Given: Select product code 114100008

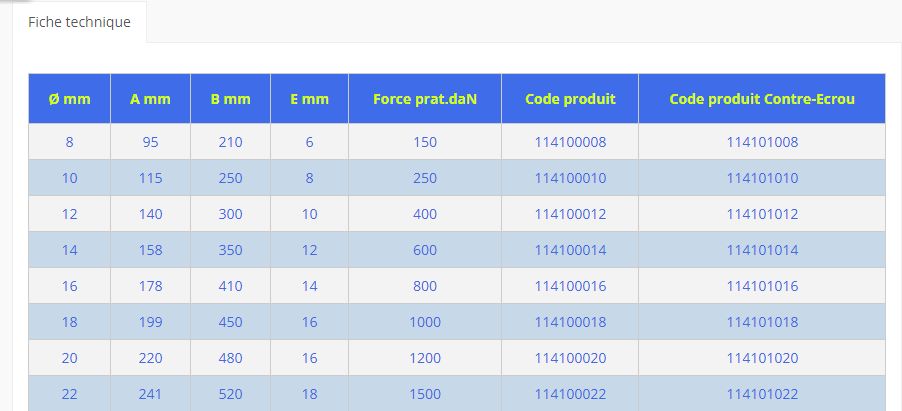Looking at the screenshot, I should pos(570,142).
